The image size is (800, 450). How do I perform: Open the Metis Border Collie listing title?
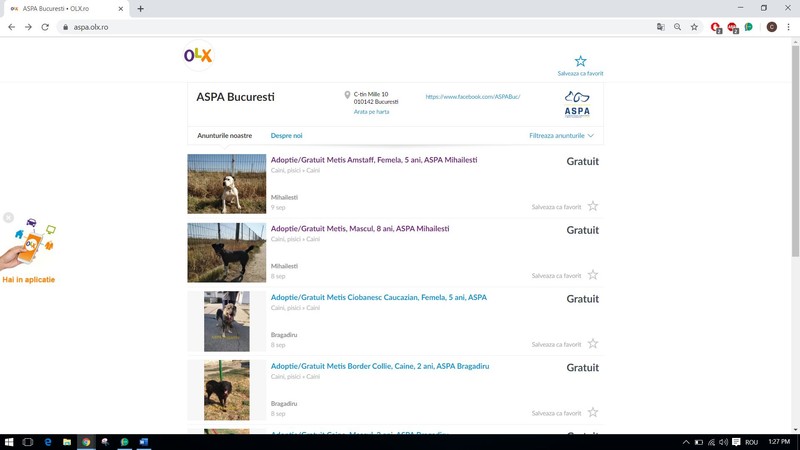380,366
